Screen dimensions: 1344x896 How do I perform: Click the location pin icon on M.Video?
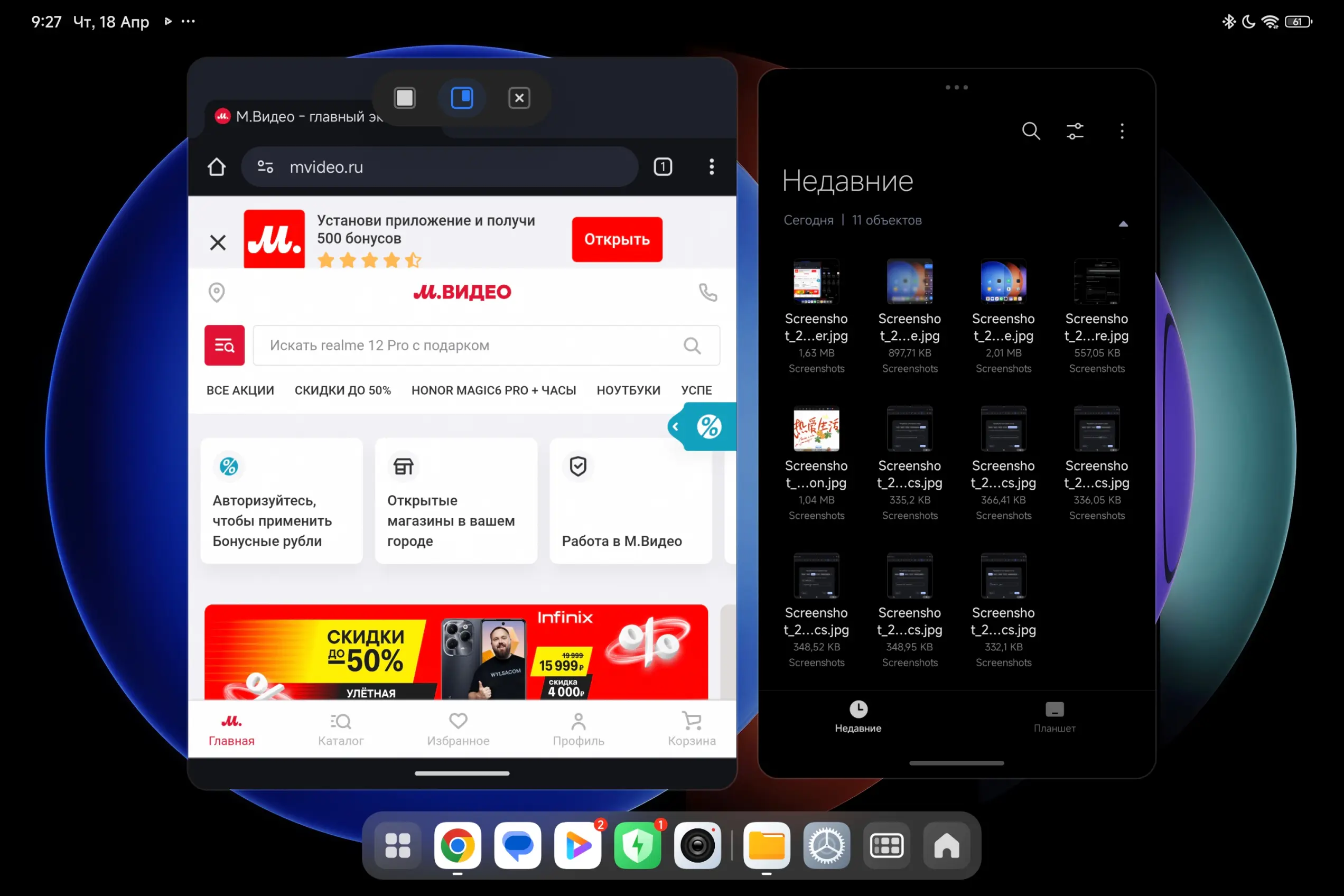coord(217,292)
